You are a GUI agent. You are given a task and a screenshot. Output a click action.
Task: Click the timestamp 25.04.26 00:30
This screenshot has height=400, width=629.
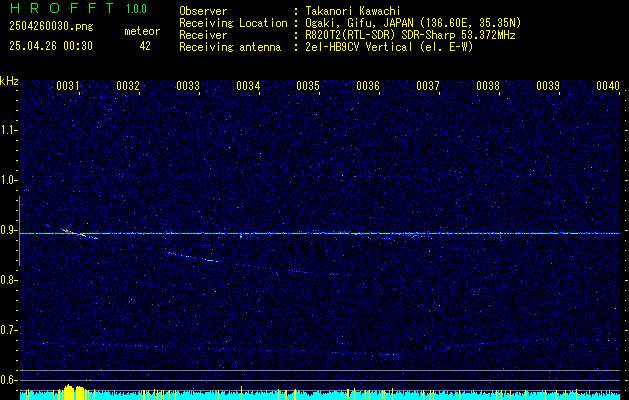(51, 46)
